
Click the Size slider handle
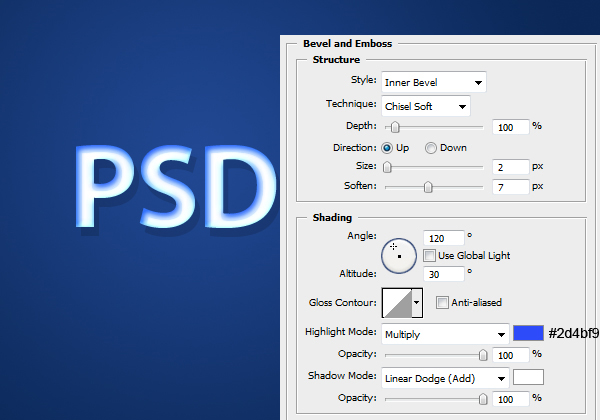click(387, 167)
